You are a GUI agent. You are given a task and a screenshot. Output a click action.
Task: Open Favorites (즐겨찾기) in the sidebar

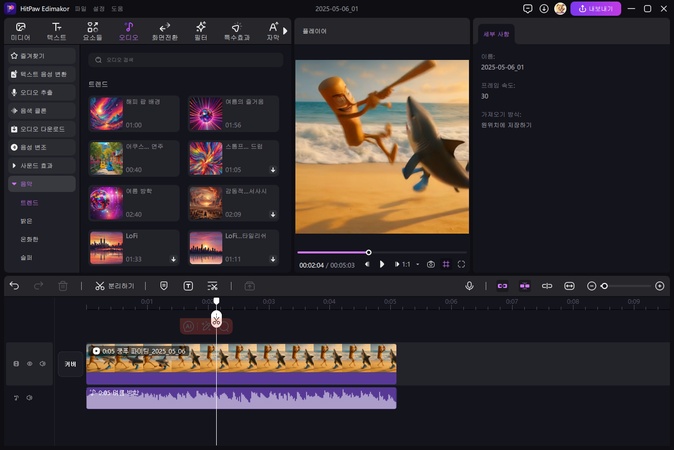tap(42, 56)
